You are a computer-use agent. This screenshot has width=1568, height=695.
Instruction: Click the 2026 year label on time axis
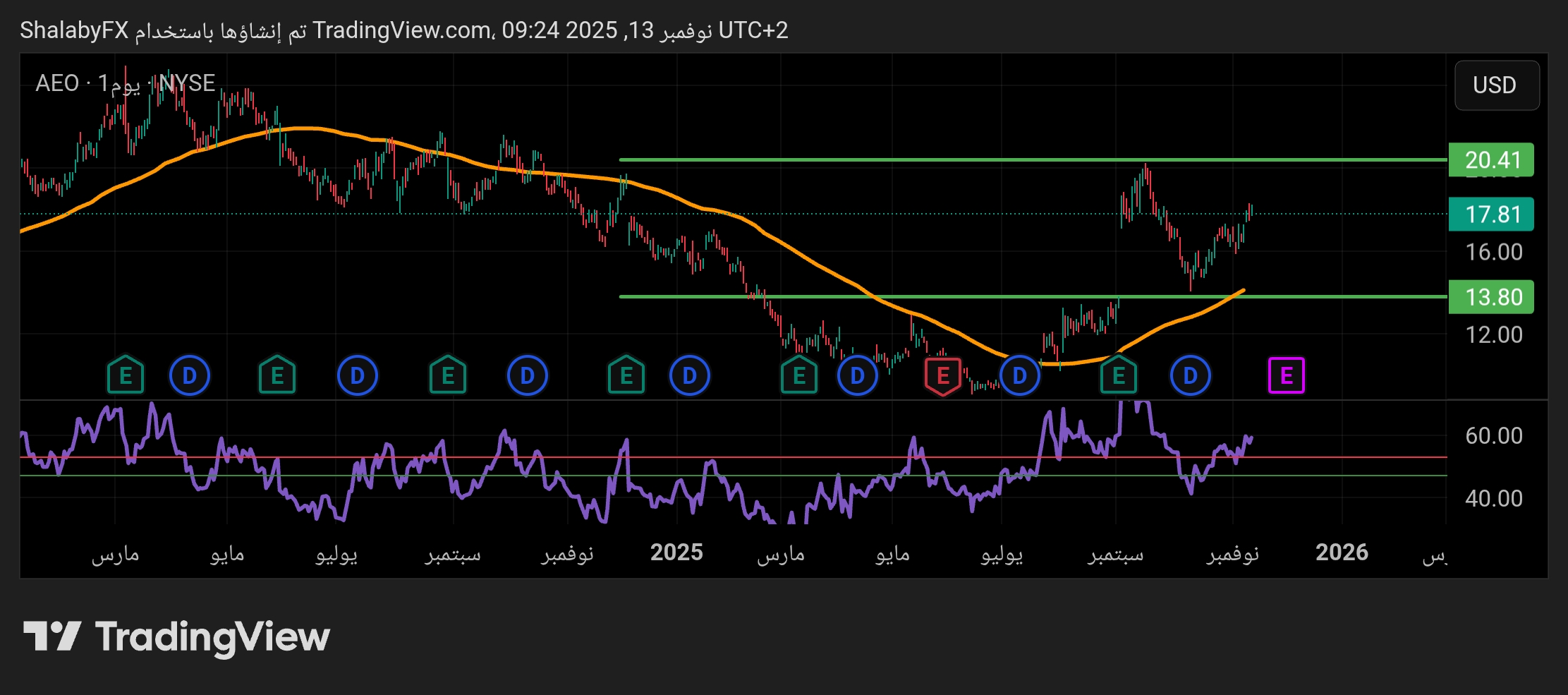pyautogui.click(x=1342, y=552)
